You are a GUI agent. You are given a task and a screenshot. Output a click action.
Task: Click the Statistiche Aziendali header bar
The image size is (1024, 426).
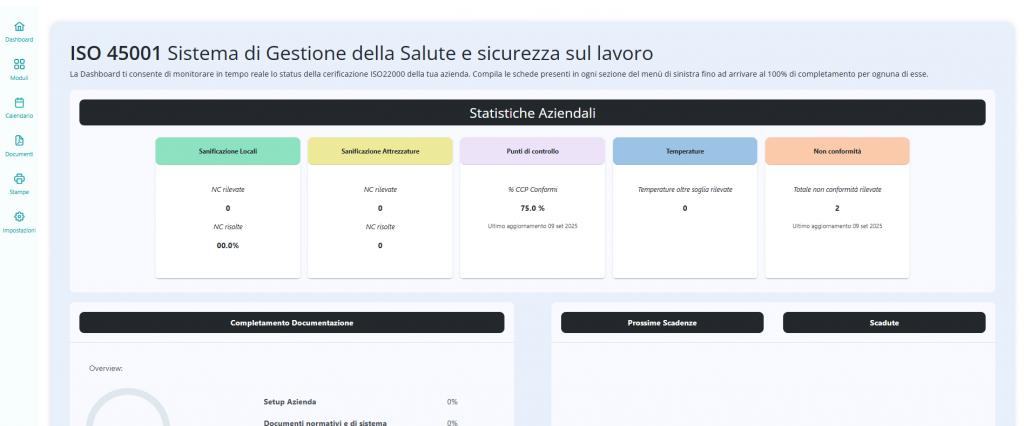pos(532,112)
